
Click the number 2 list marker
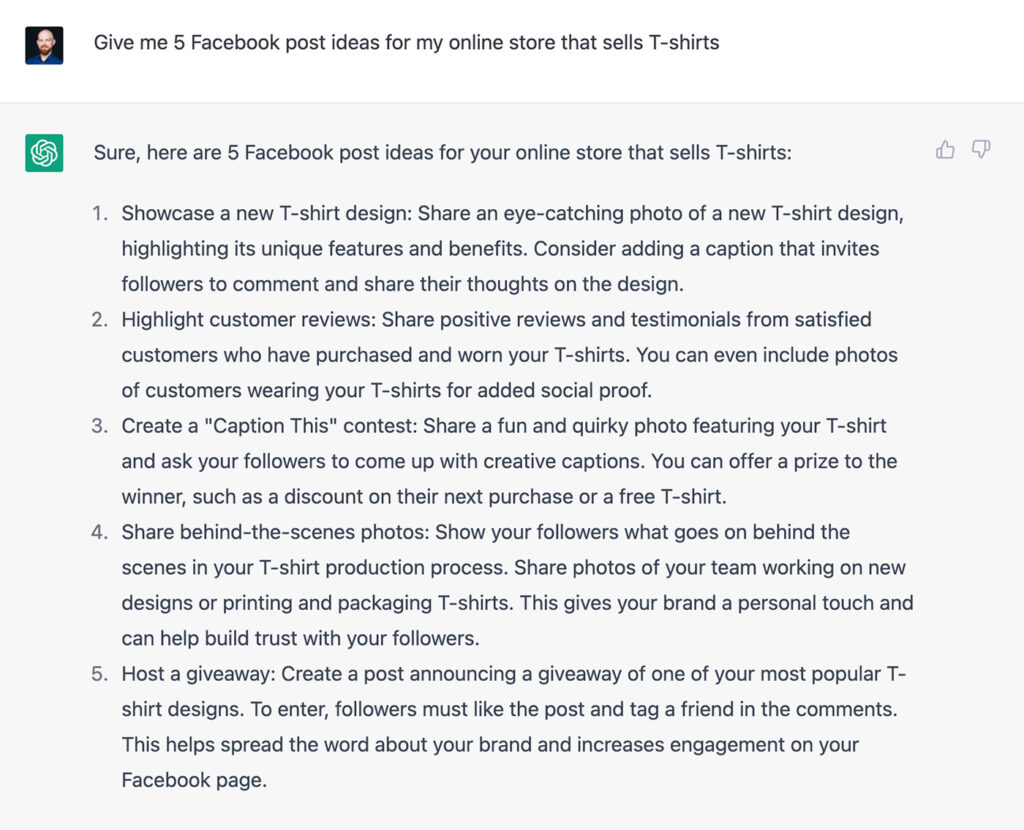tap(100, 319)
